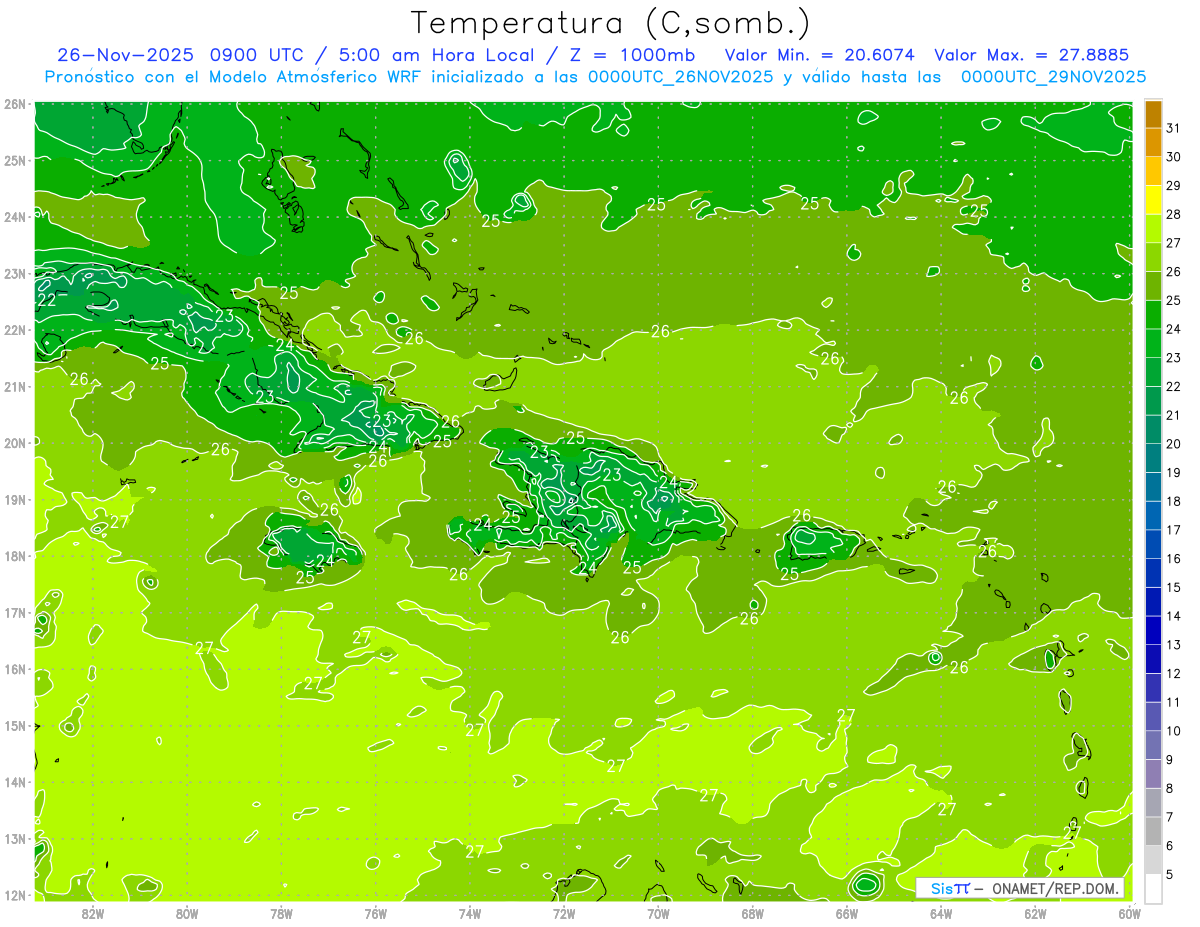Click the dark blue swatch between 13 and 14
The width and height of the screenshot is (1200, 927).
coord(1153,630)
